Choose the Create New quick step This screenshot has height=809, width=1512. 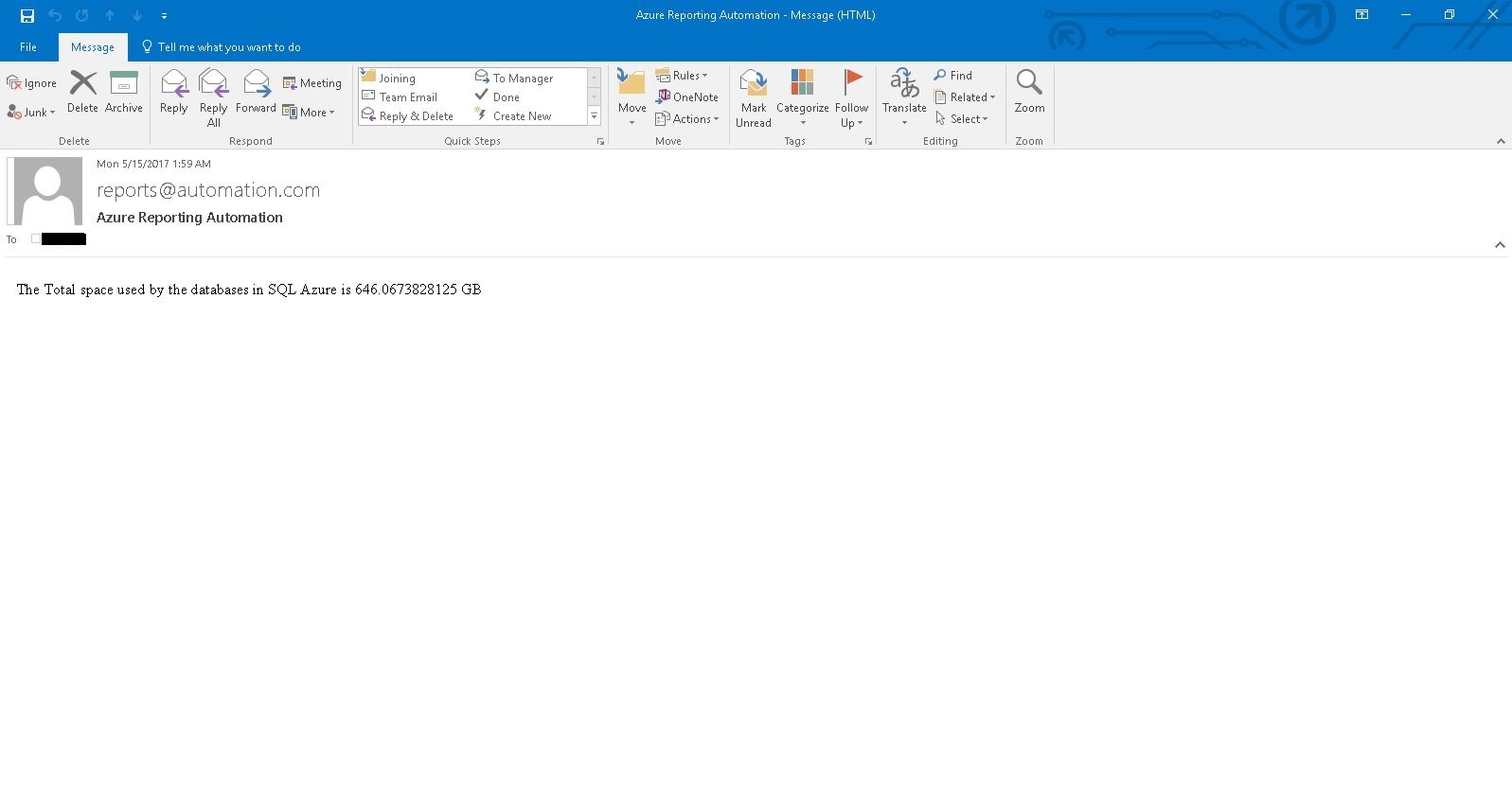click(513, 115)
